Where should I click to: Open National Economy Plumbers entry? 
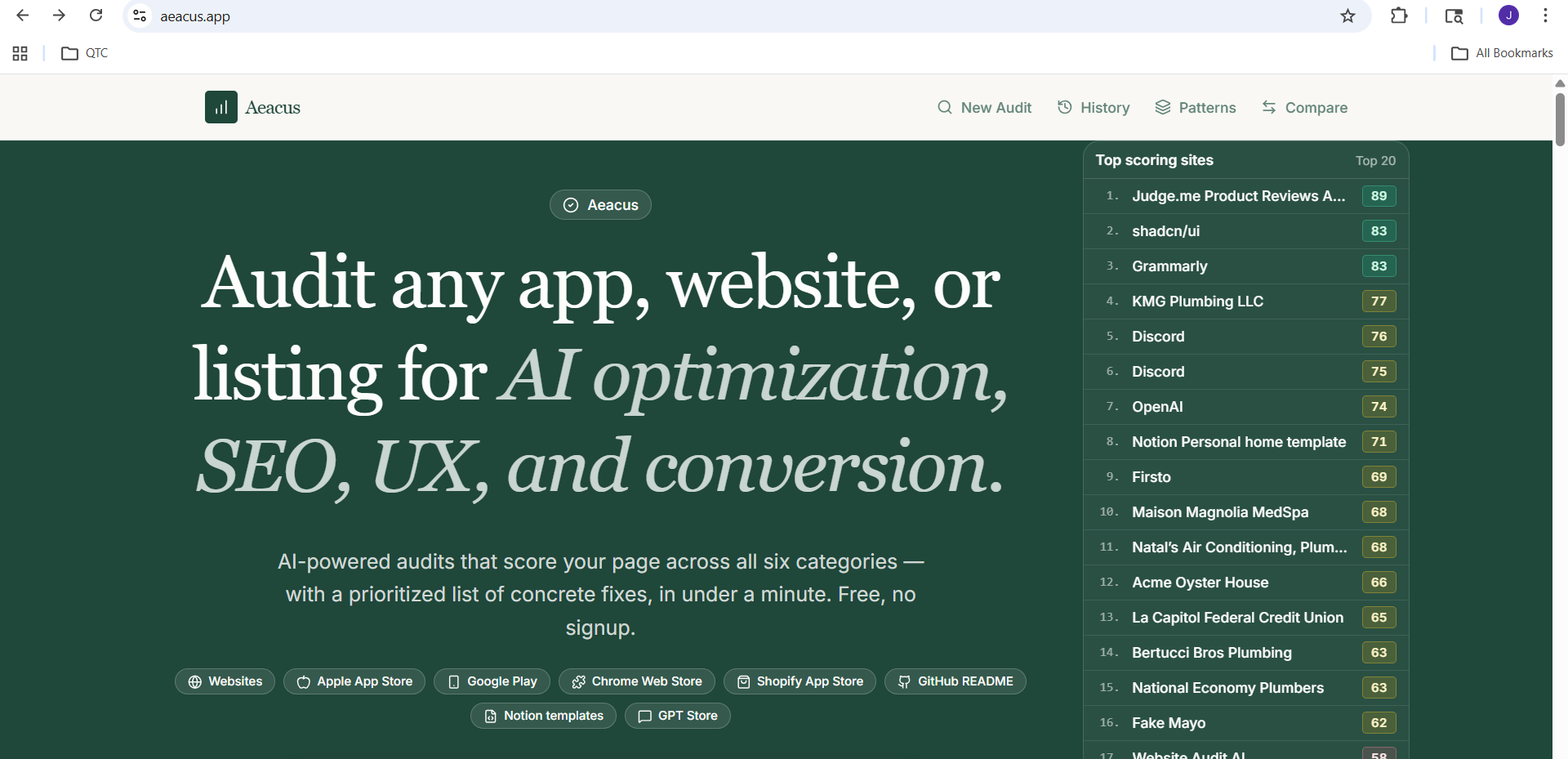point(1246,688)
